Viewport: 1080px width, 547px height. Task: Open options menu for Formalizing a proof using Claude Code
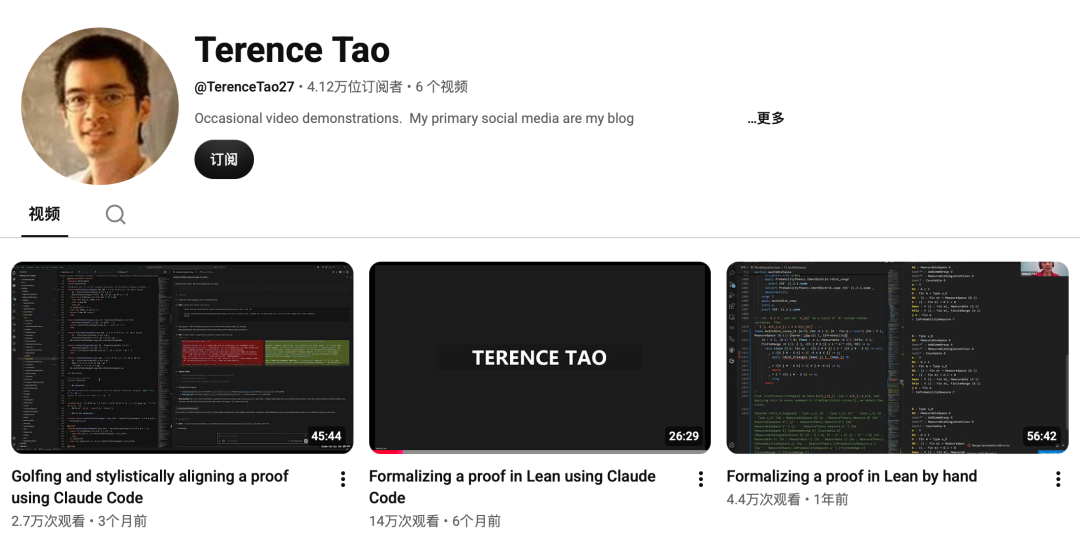700,479
